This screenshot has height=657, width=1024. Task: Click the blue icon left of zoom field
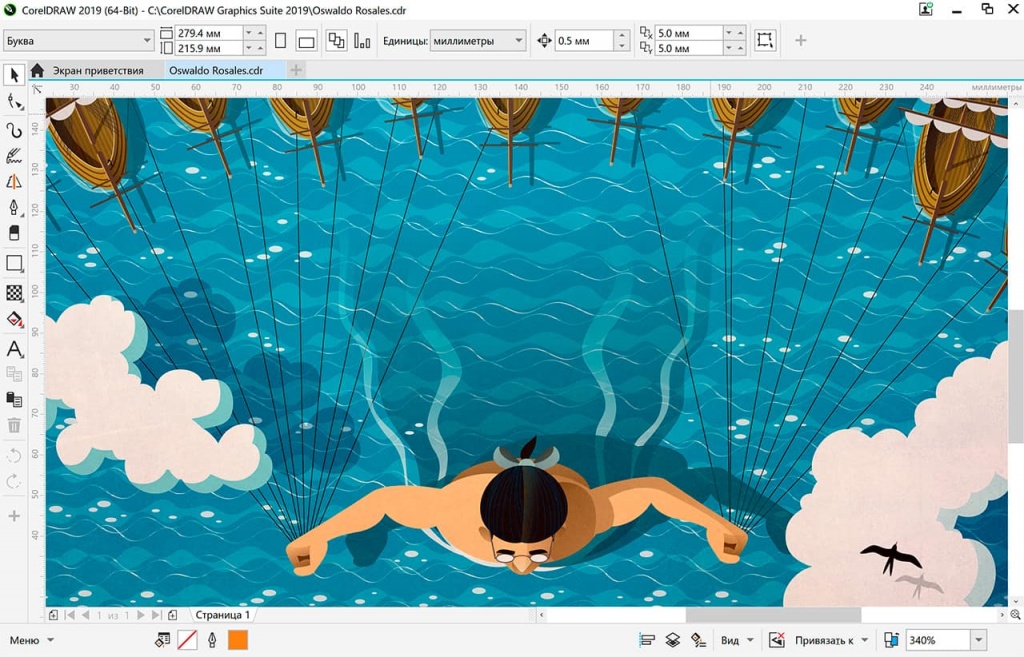[x=891, y=640]
